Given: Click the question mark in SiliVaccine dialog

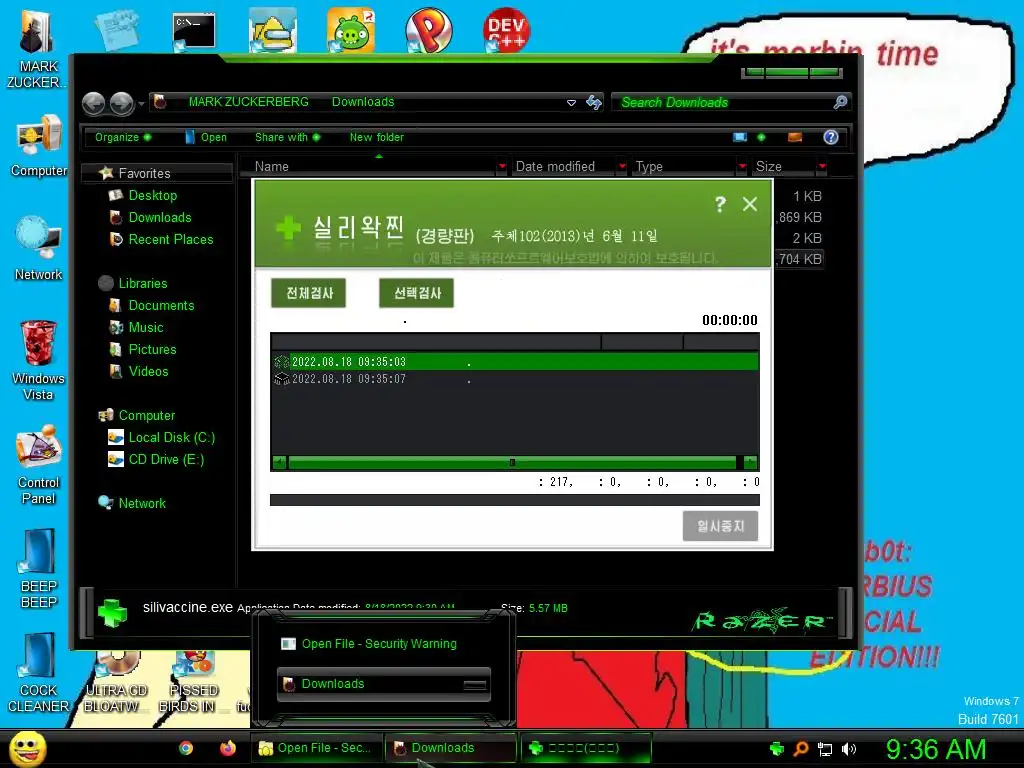Looking at the screenshot, I should click(x=720, y=204).
